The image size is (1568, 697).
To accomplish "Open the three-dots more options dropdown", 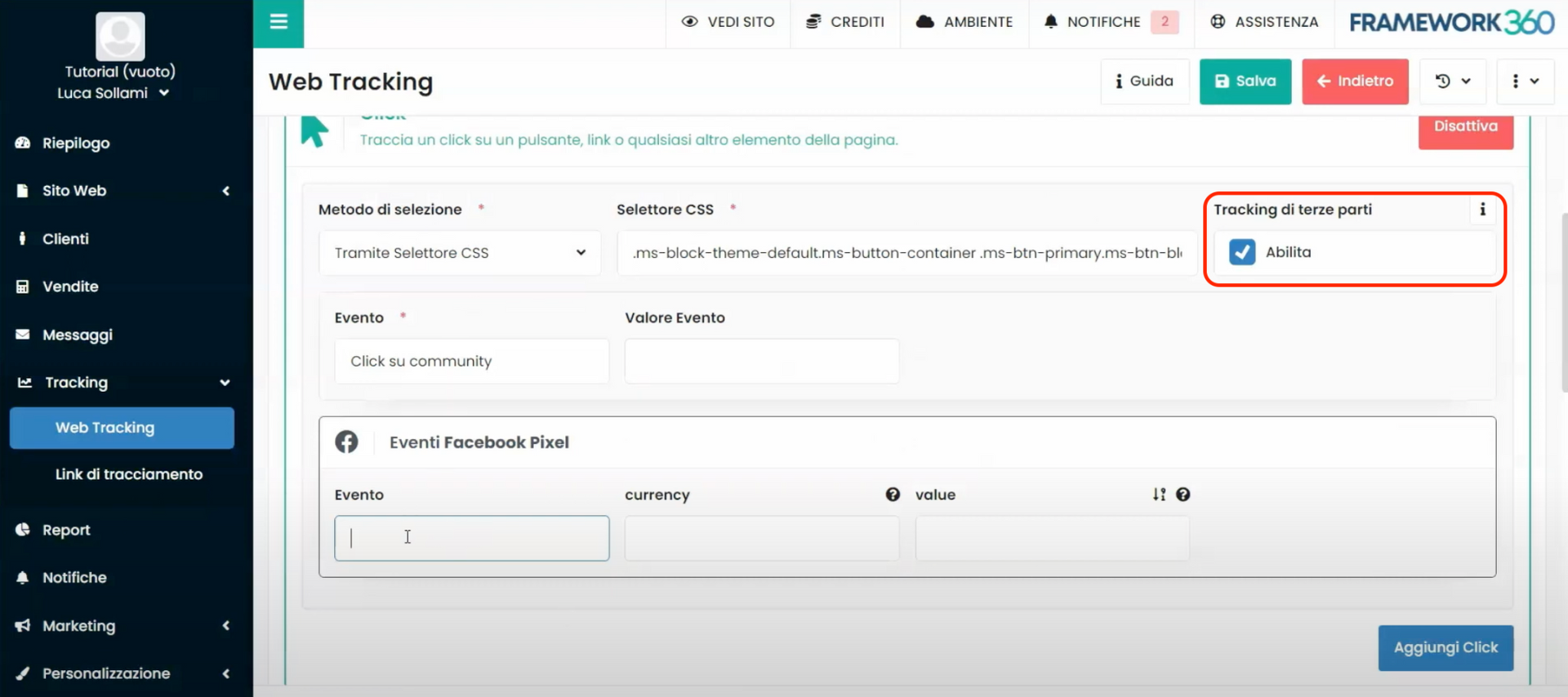I will point(1524,82).
